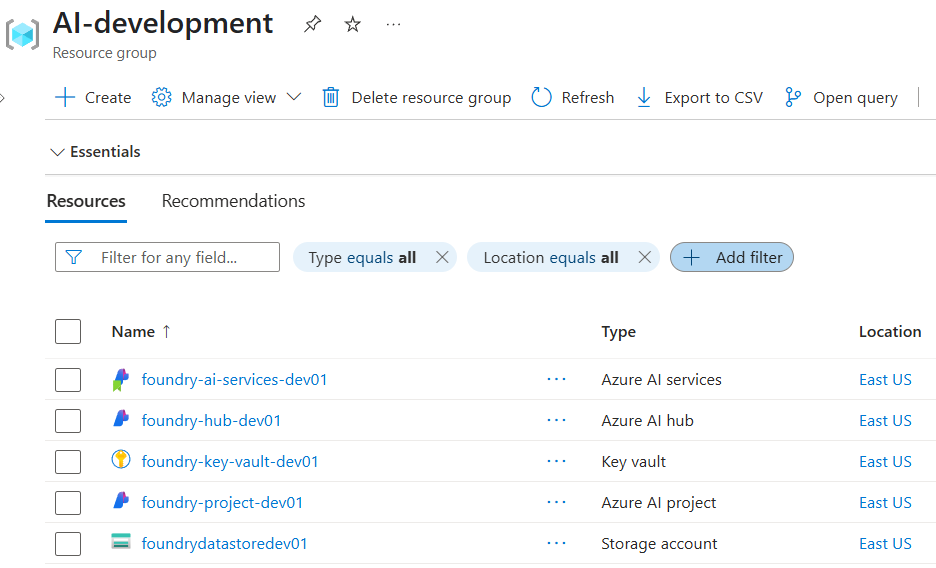Image resolution: width=936 pixels, height=568 pixels.
Task: Sort by the Name column header
Action: pos(141,332)
